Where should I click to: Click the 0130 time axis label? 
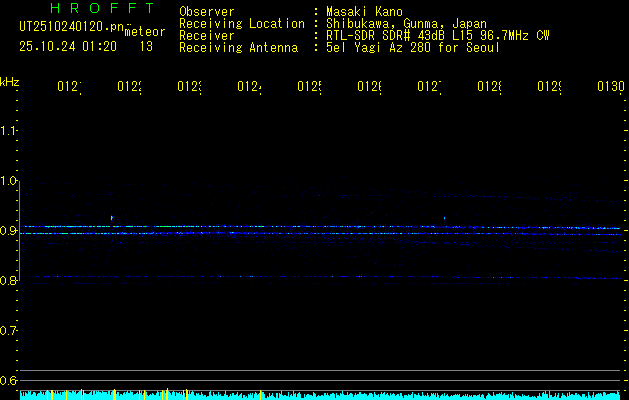pos(611,86)
